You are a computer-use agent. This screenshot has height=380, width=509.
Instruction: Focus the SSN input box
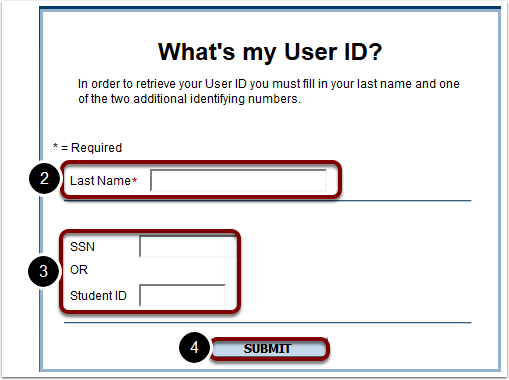point(188,246)
